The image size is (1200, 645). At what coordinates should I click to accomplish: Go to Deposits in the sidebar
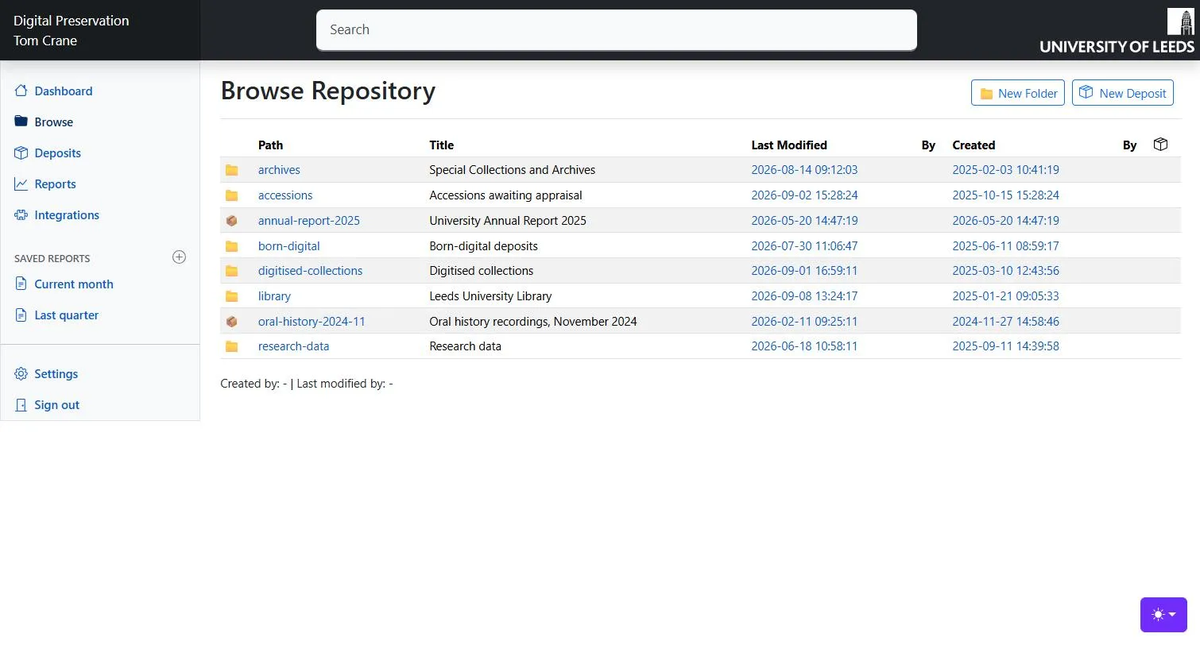(58, 153)
